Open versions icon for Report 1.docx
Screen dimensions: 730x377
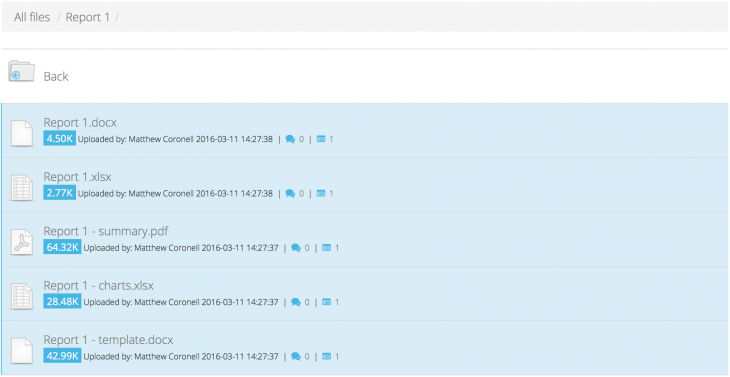pyautogui.click(x=320, y=139)
